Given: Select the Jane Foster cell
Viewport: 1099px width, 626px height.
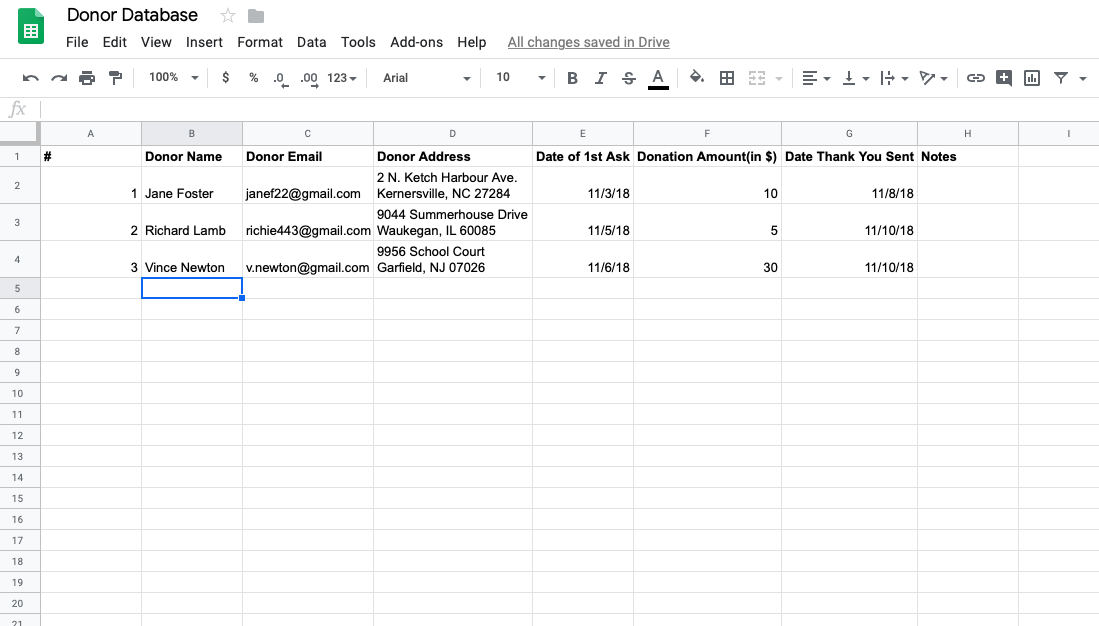Looking at the screenshot, I should tap(191, 186).
